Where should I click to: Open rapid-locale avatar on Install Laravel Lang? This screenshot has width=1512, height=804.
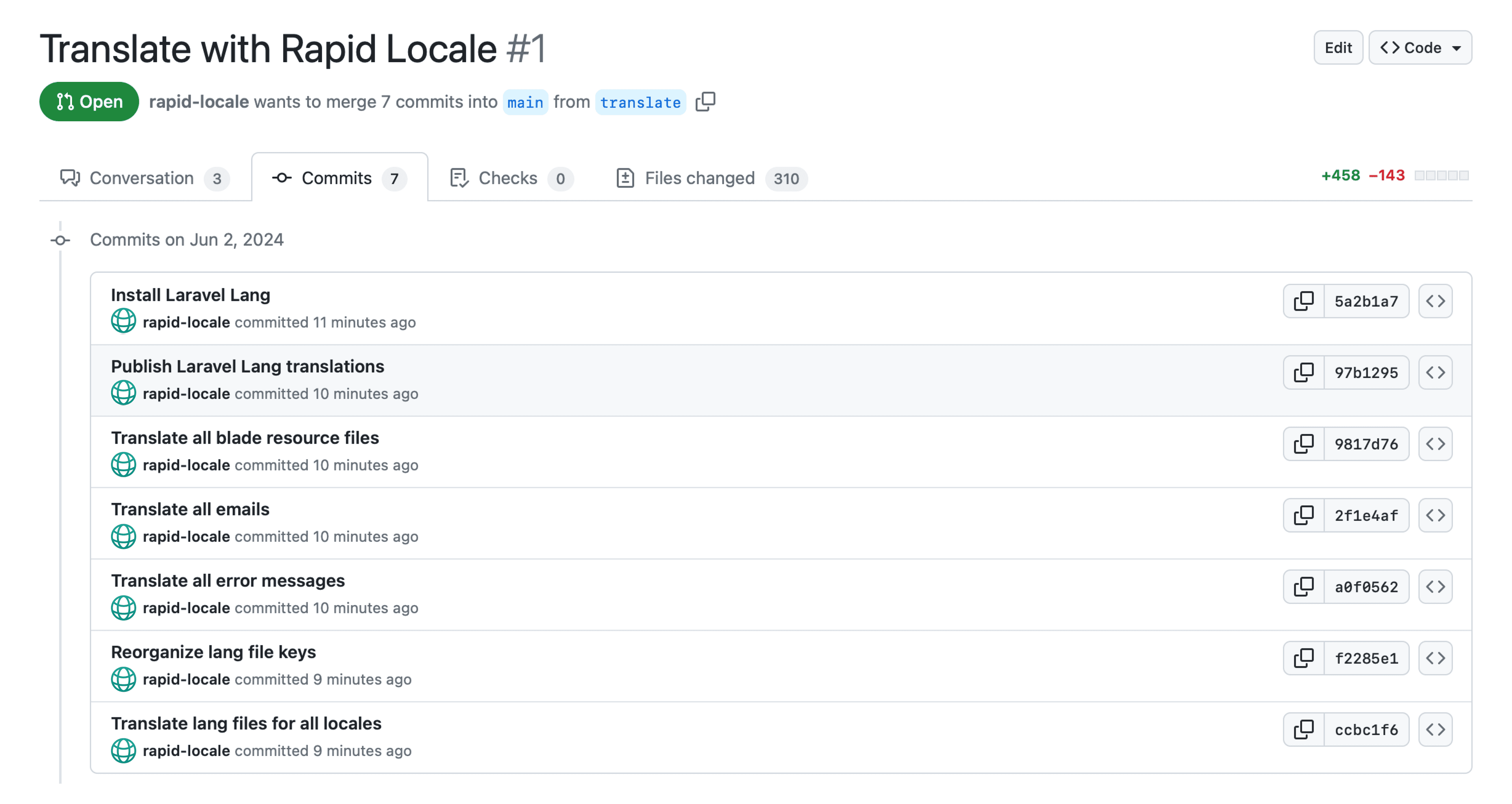pyautogui.click(x=123, y=321)
